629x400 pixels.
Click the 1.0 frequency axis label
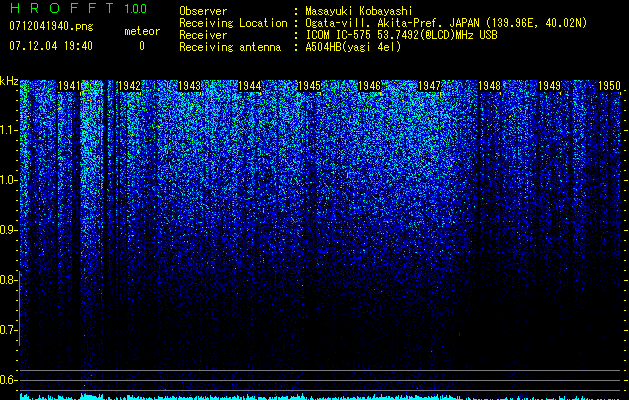point(9,180)
